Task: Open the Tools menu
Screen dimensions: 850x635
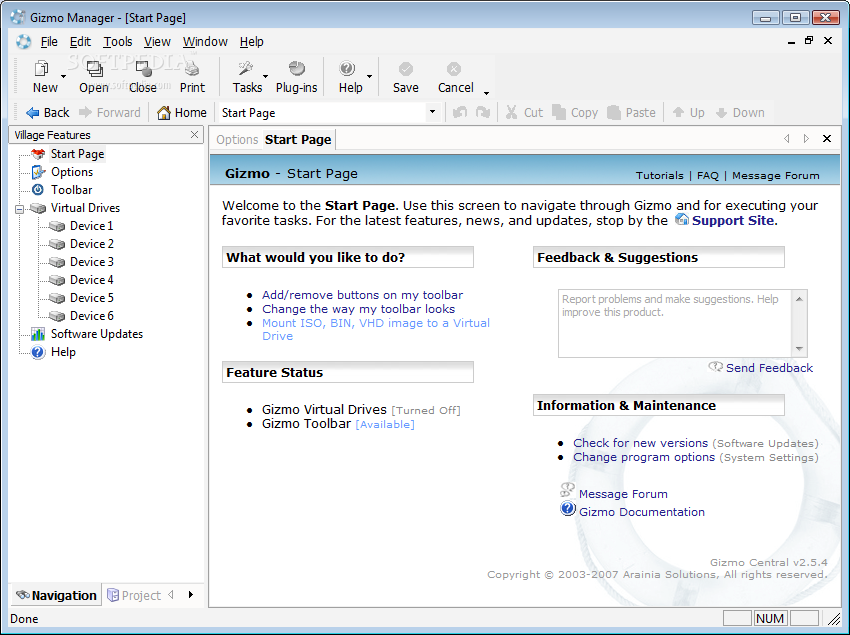Action: tap(117, 42)
